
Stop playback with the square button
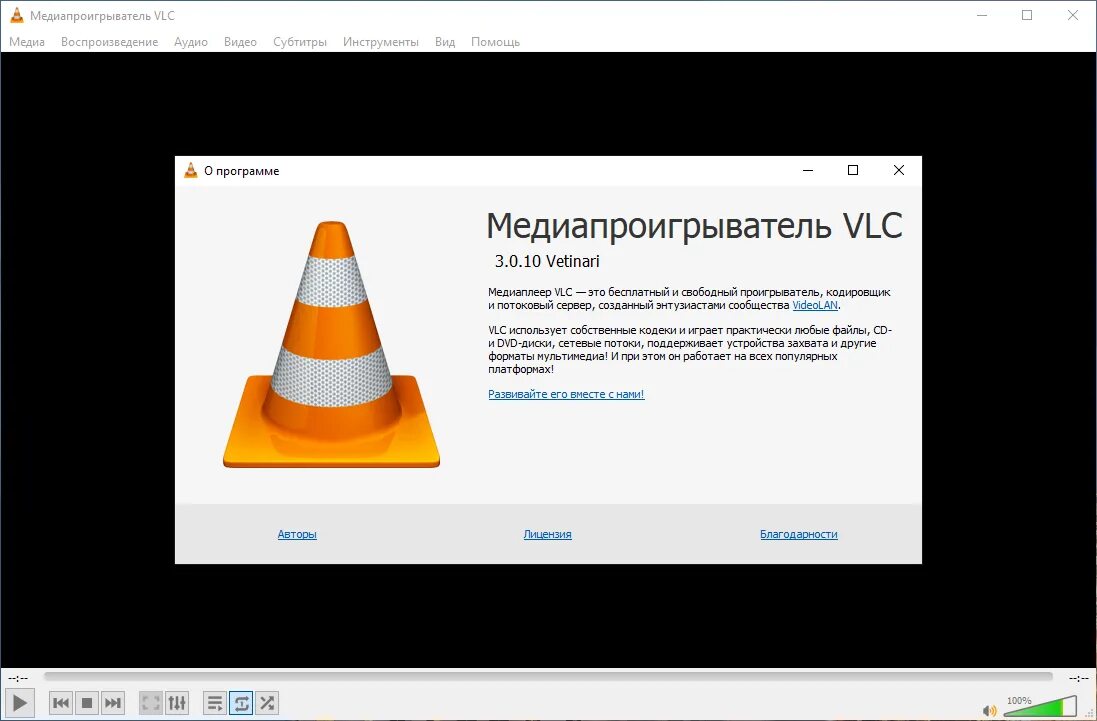pos(87,702)
